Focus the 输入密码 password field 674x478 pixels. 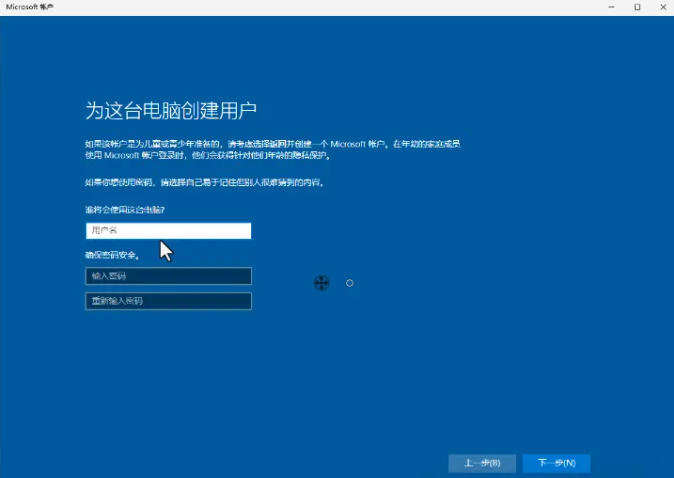[168, 276]
